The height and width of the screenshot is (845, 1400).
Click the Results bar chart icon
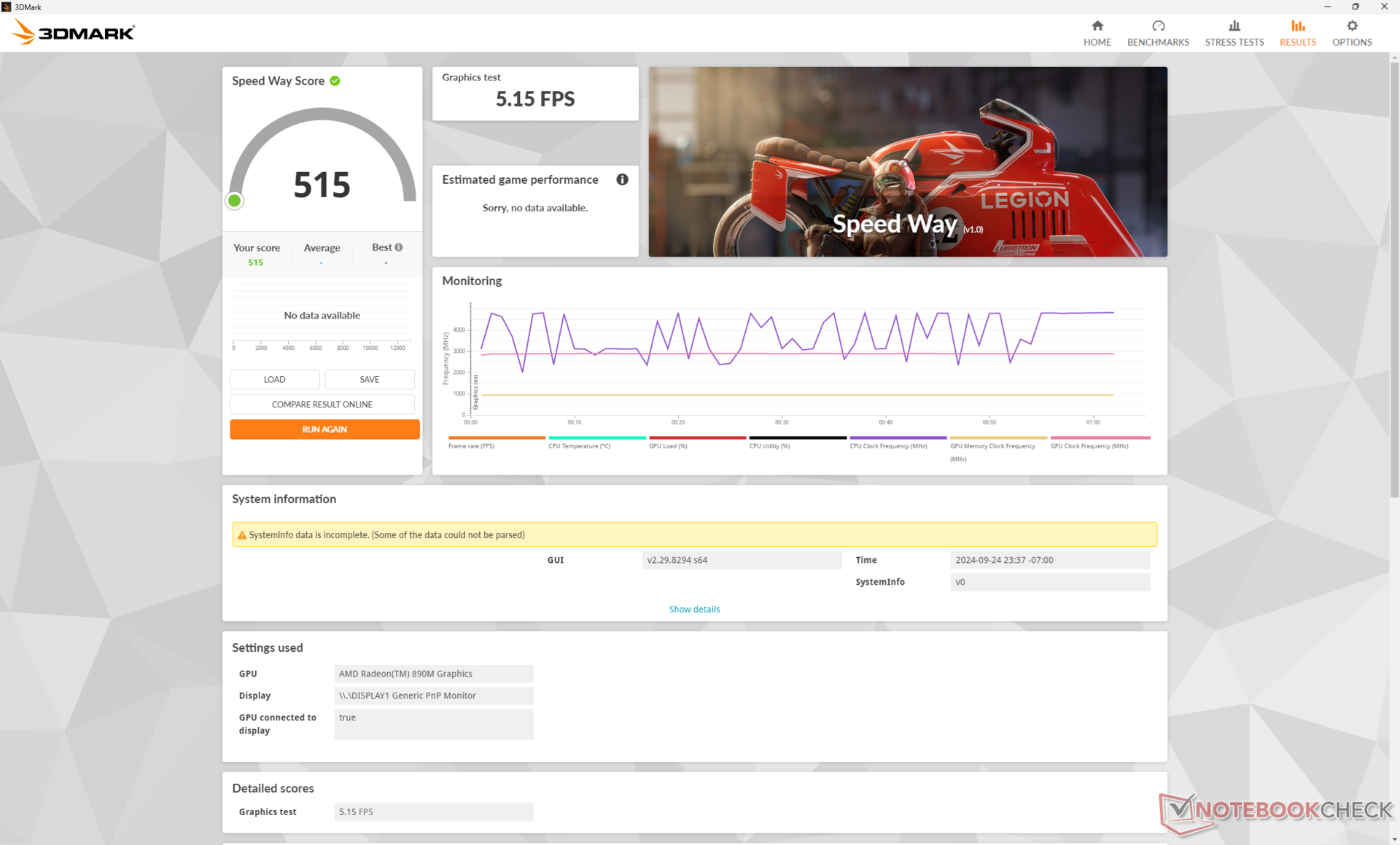tap(1298, 26)
